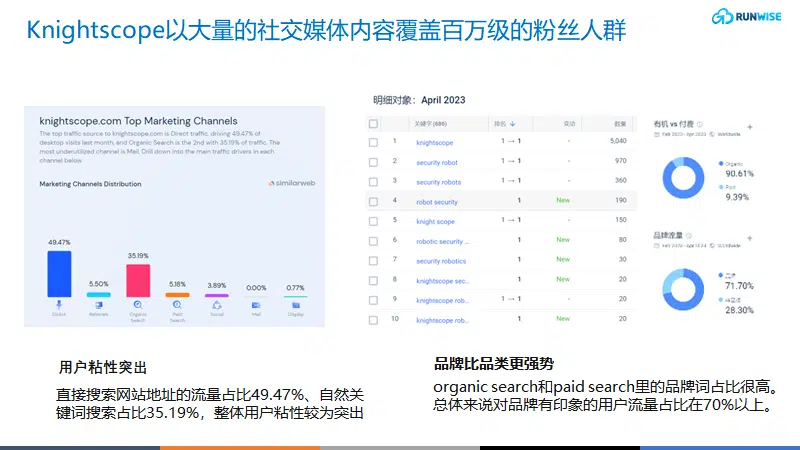Viewport: 800px width, 450px height.
Task: Click knightscope.com Top Marketing Channels title
Action: click(x=138, y=121)
